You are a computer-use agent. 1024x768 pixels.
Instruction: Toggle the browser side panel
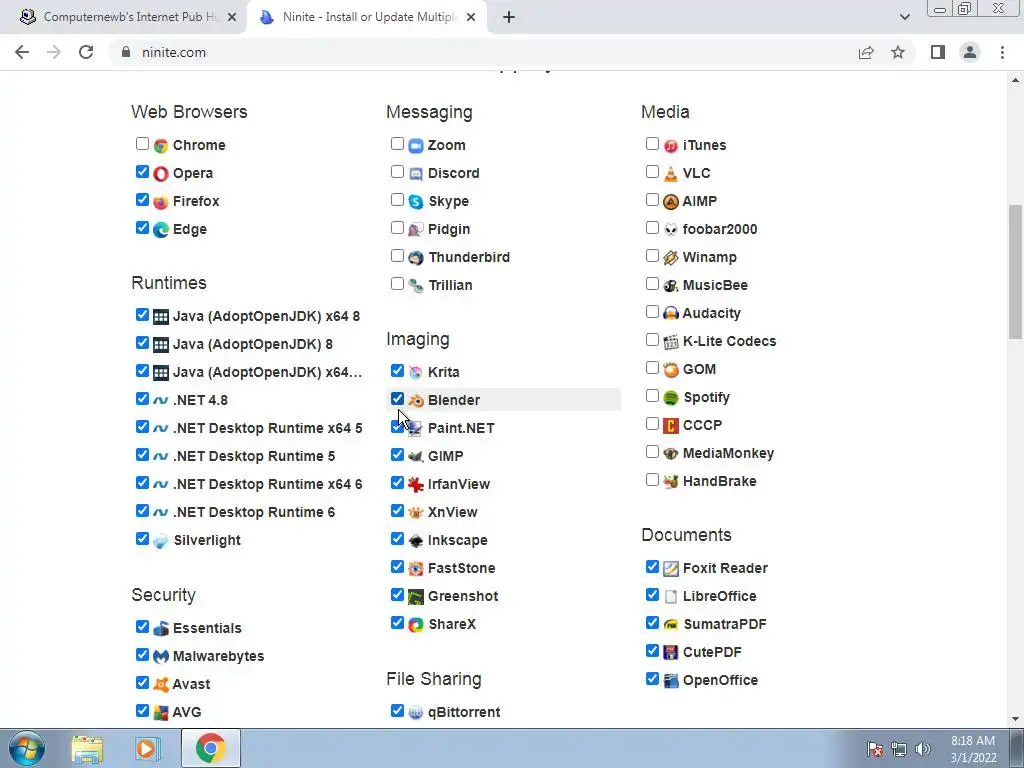tap(938, 52)
